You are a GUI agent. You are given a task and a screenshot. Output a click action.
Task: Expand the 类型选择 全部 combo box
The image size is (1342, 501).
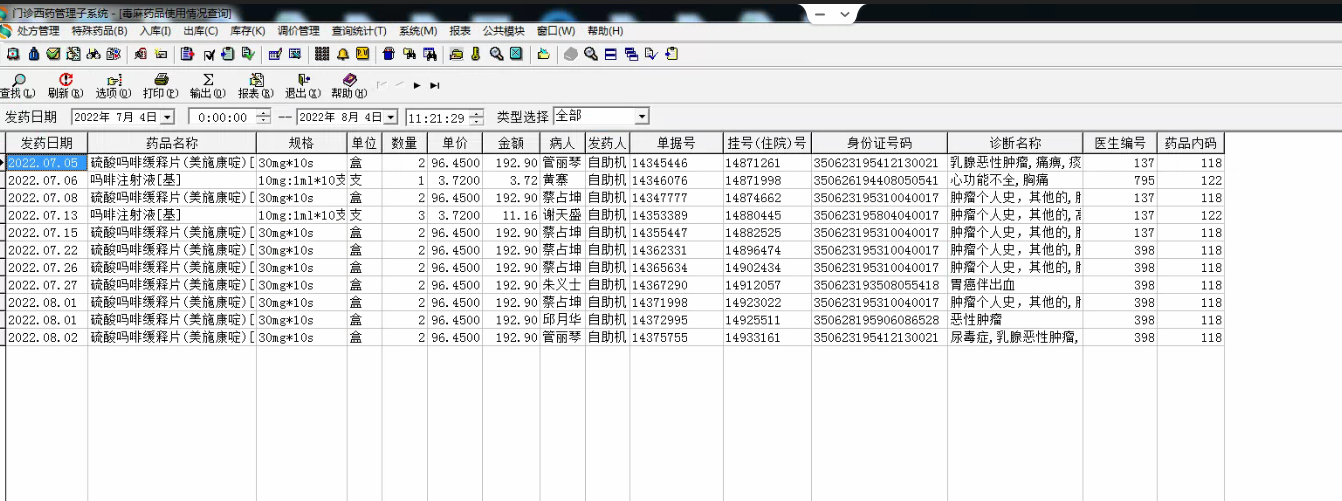pyautogui.click(x=641, y=117)
